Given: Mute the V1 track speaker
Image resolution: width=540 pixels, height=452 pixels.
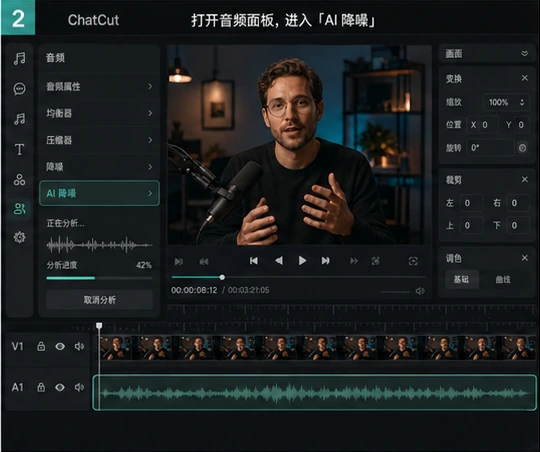Looking at the screenshot, I should coord(79,346).
